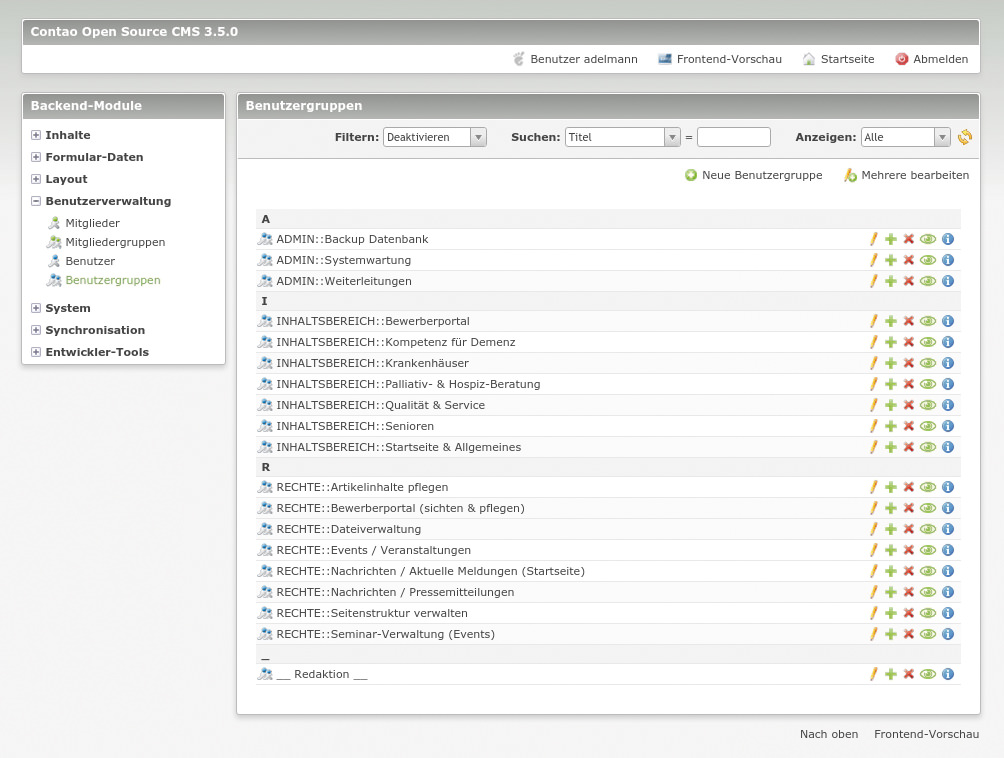Viewport: 1004px width, 758px height.
Task: Duplicate RECHTE::Seminar-Verwaltung (Events) group
Action: pos(891,634)
